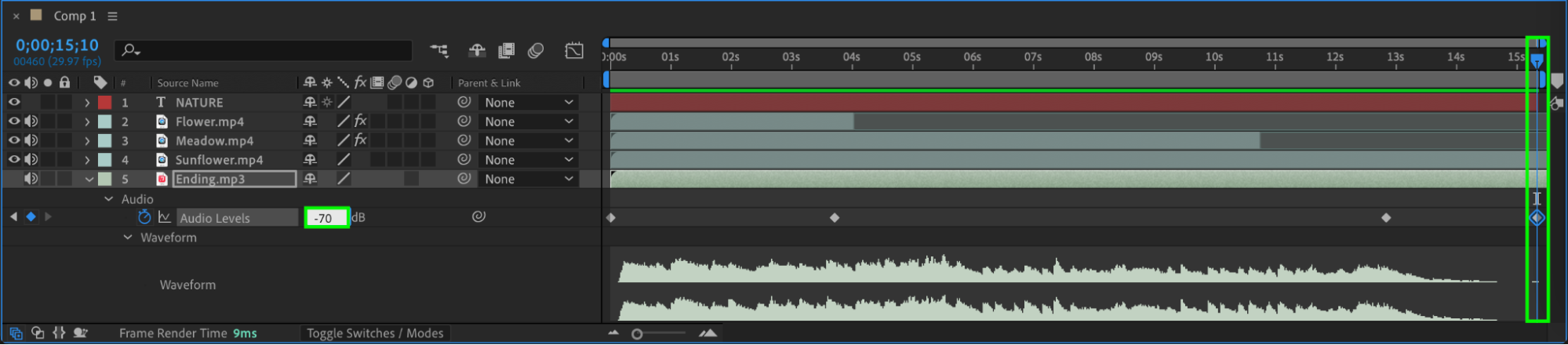Image resolution: width=1568 pixels, height=345 pixels.
Task: Click the Audio Levels -70 value field
Action: (326, 218)
